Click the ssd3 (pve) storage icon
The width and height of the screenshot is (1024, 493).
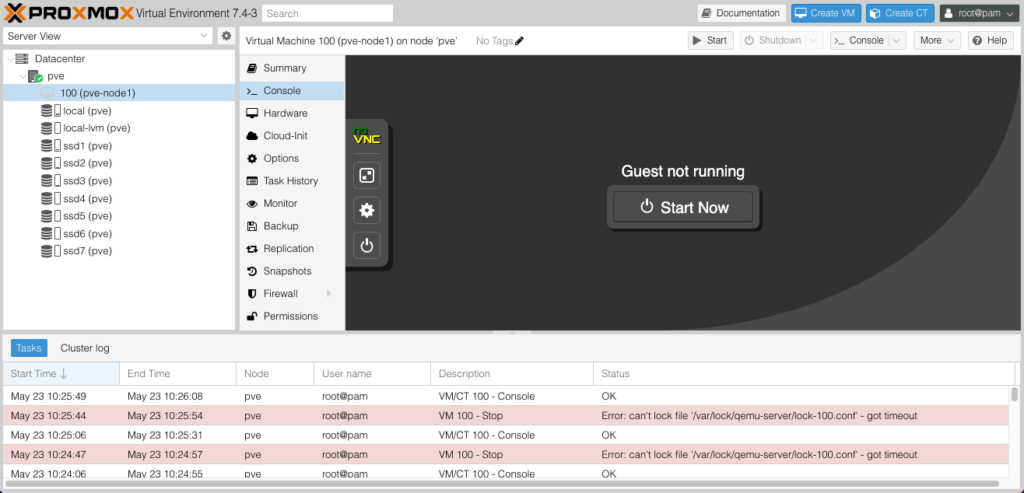pos(50,181)
